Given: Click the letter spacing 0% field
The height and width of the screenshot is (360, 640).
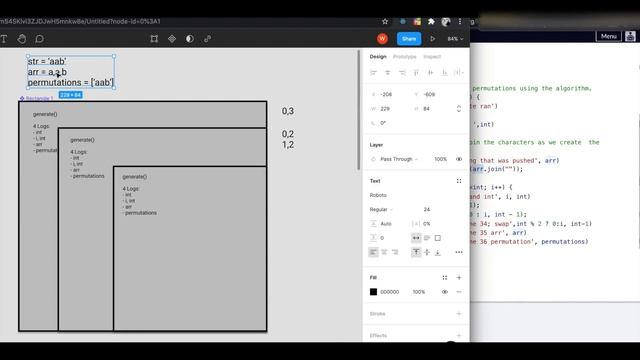Looking at the screenshot, I should (427, 224).
